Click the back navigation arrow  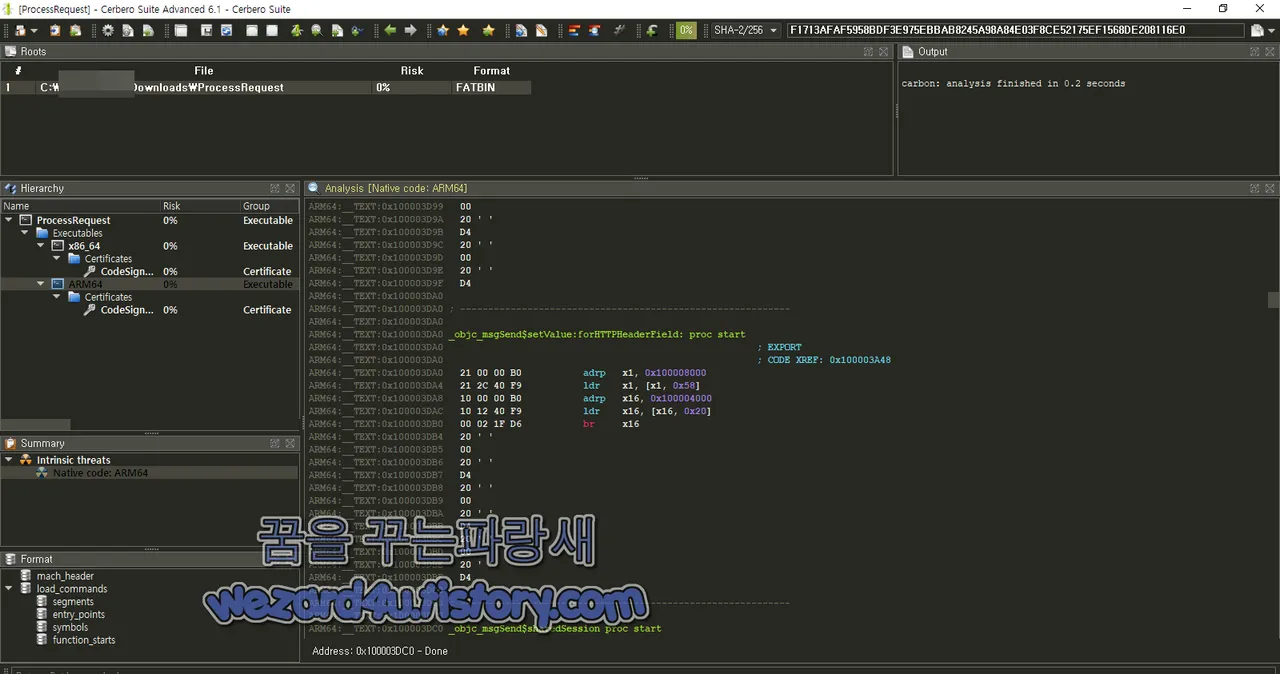(390, 30)
